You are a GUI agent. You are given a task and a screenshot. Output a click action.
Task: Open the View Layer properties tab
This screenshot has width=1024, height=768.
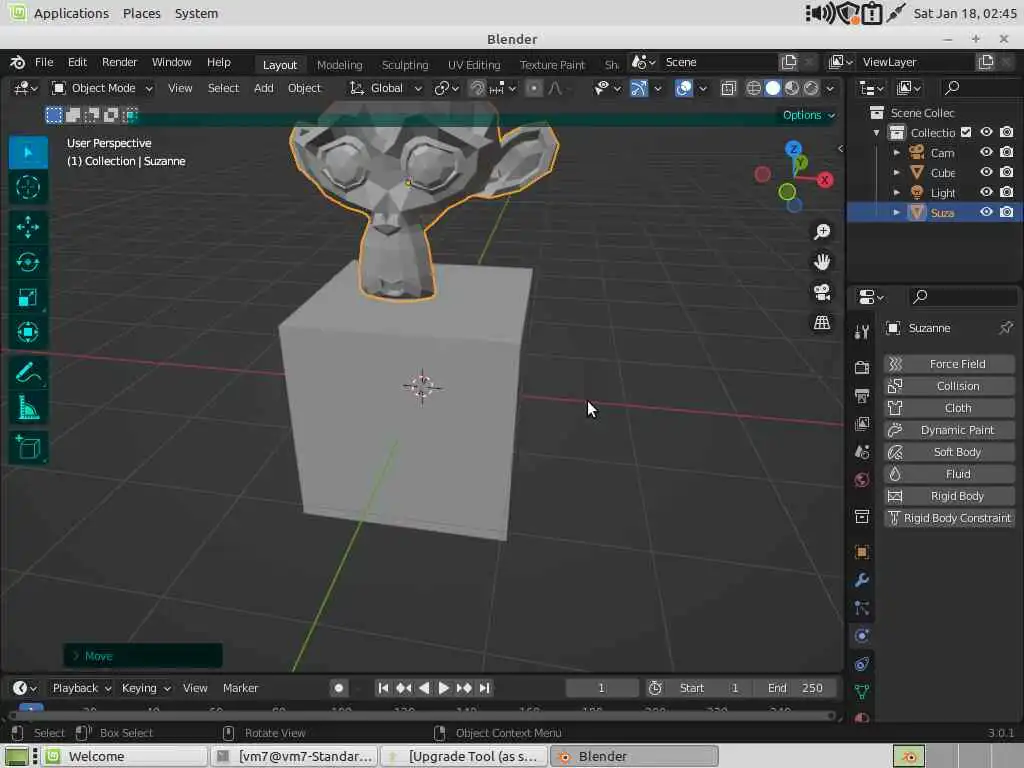[x=861, y=423]
